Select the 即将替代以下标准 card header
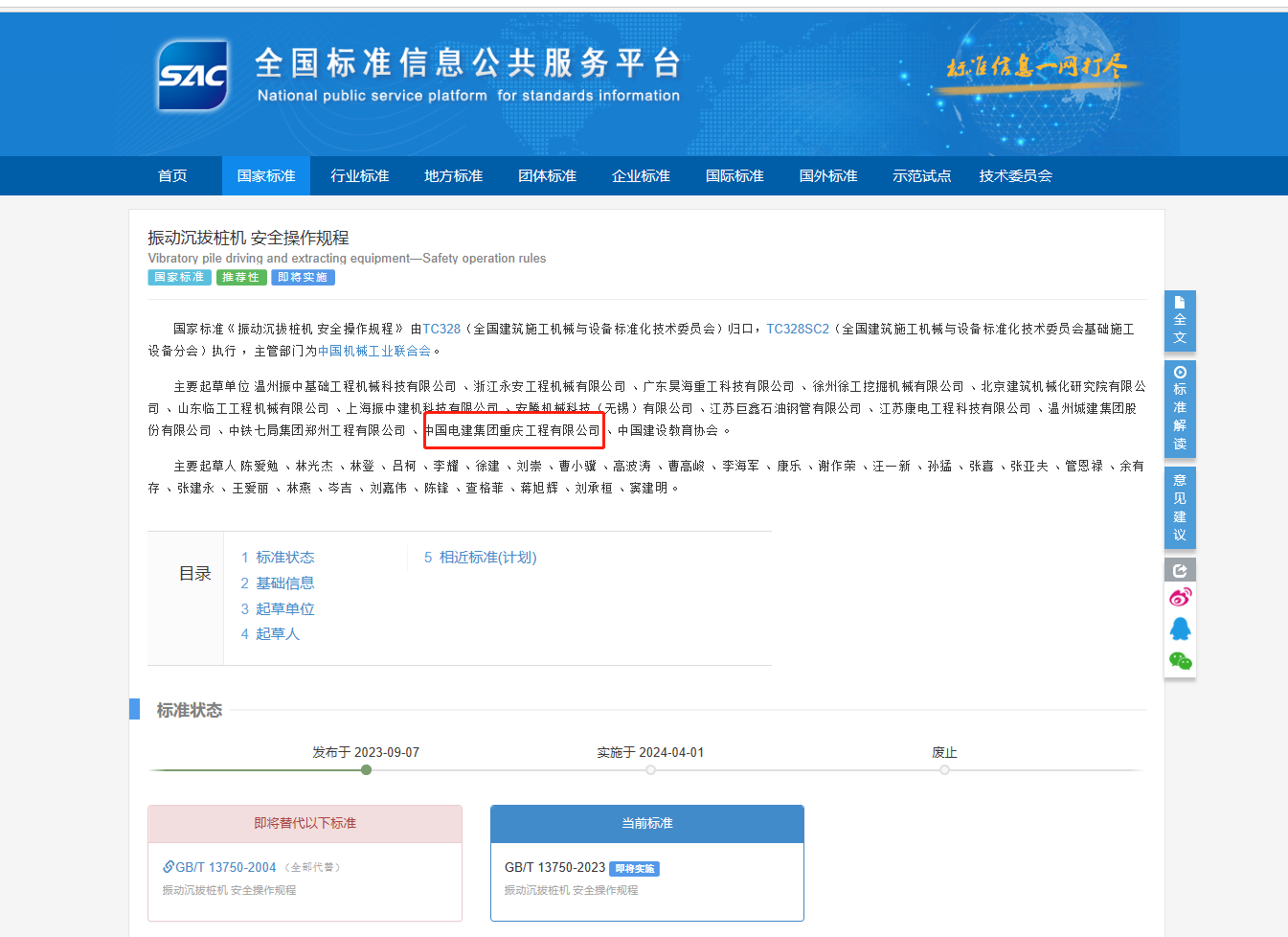Image resolution: width=1288 pixels, height=937 pixels. (x=305, y=824)
